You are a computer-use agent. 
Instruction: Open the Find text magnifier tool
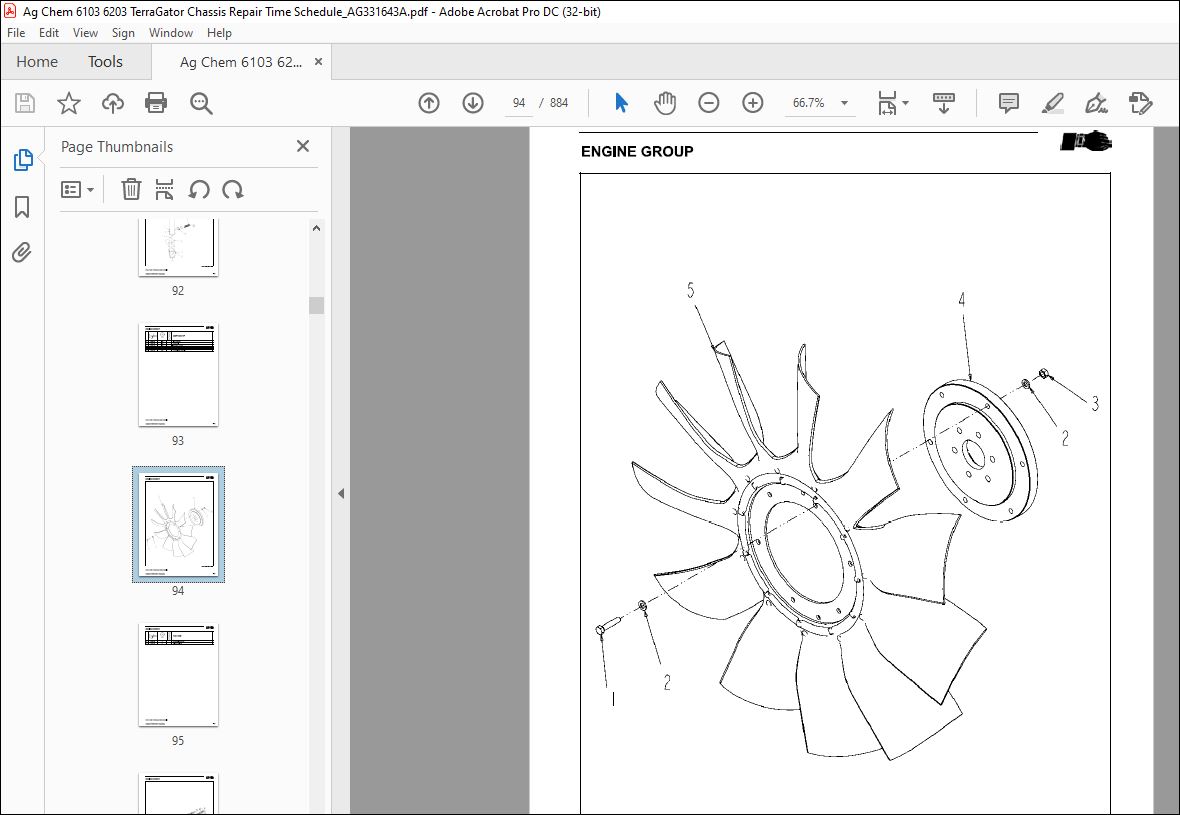(201, 103)
